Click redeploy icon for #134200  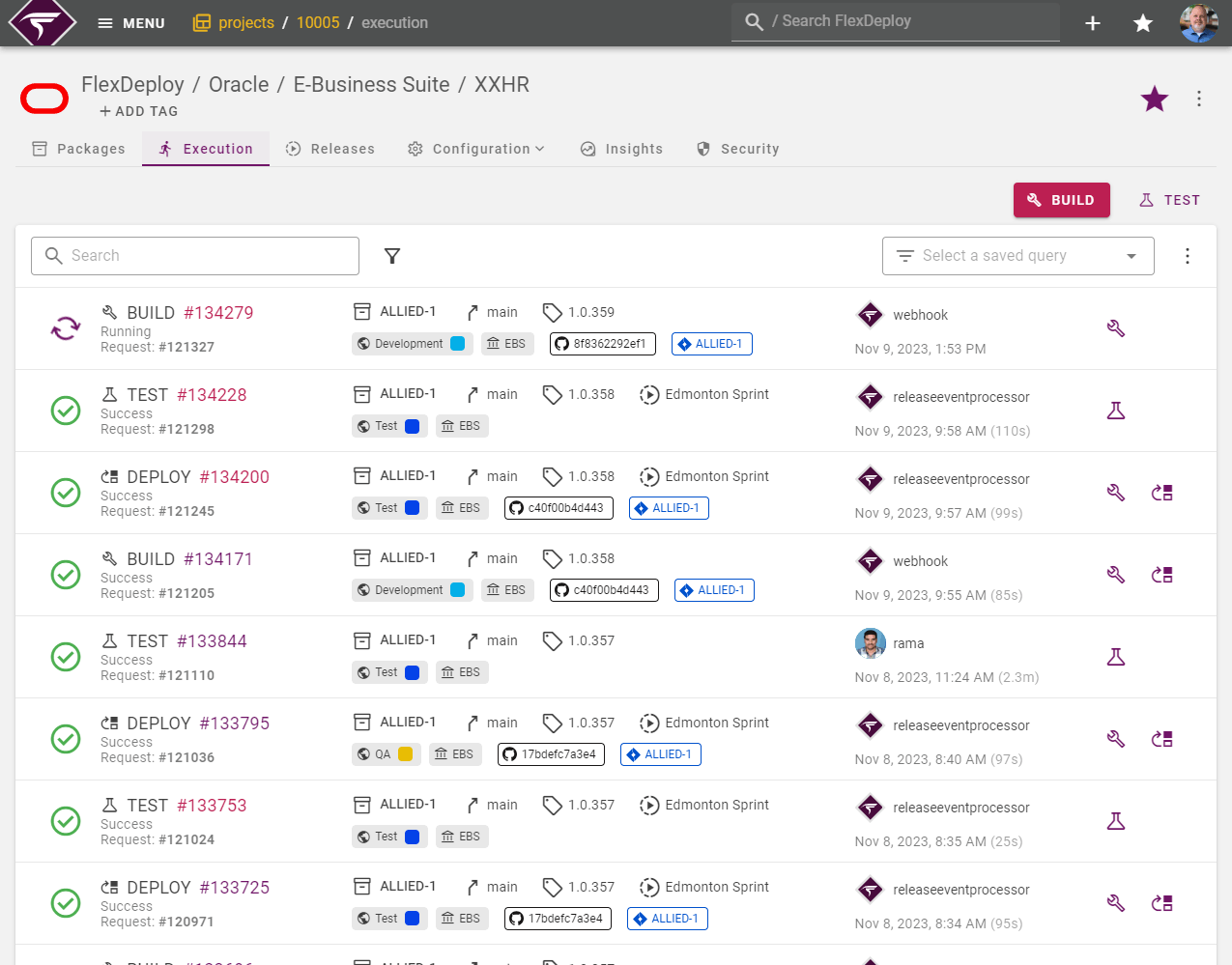click(1162, 493)
